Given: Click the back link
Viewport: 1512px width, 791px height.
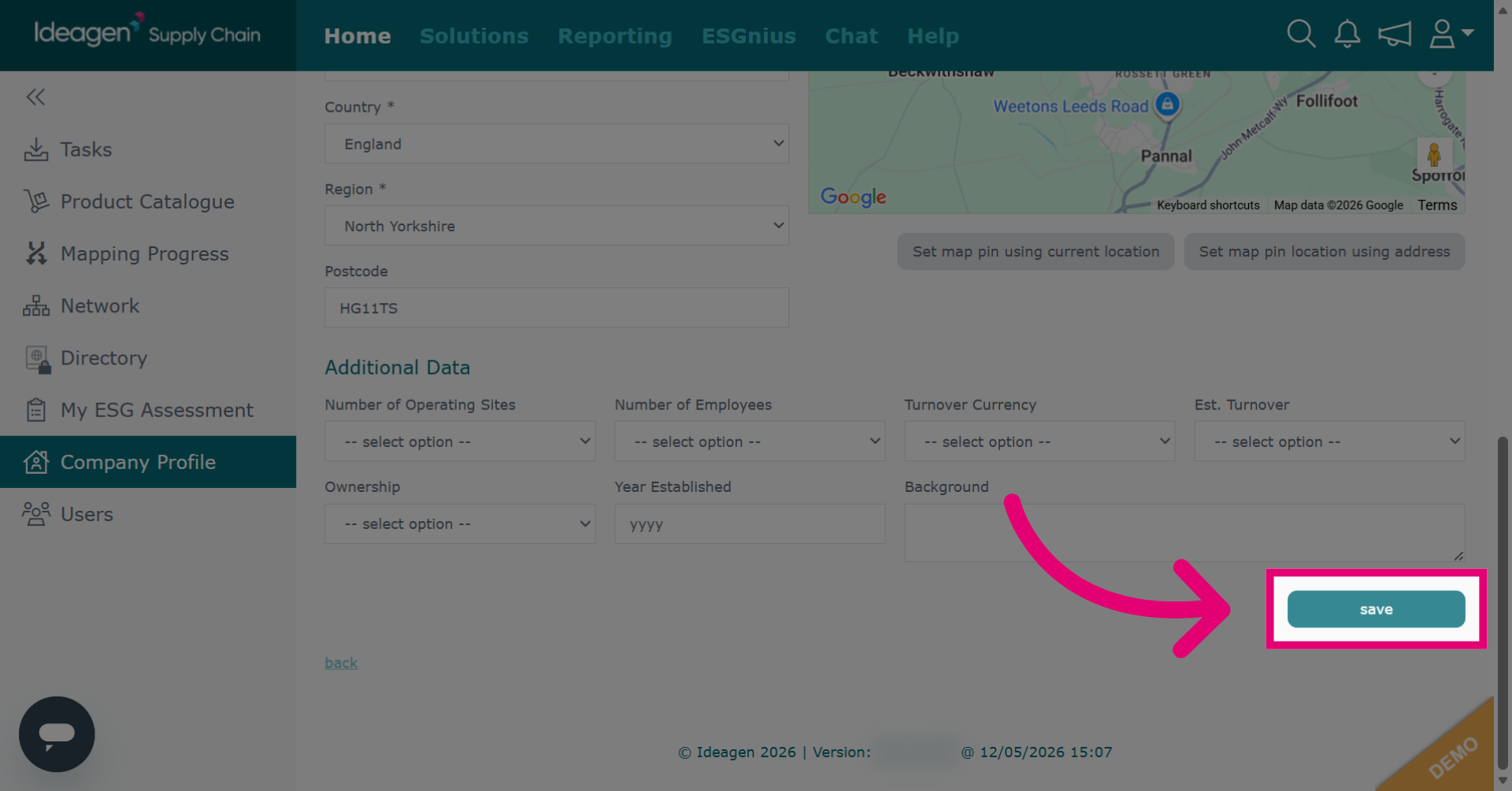Looking at the screenshot, I should (x=341, y=663).
